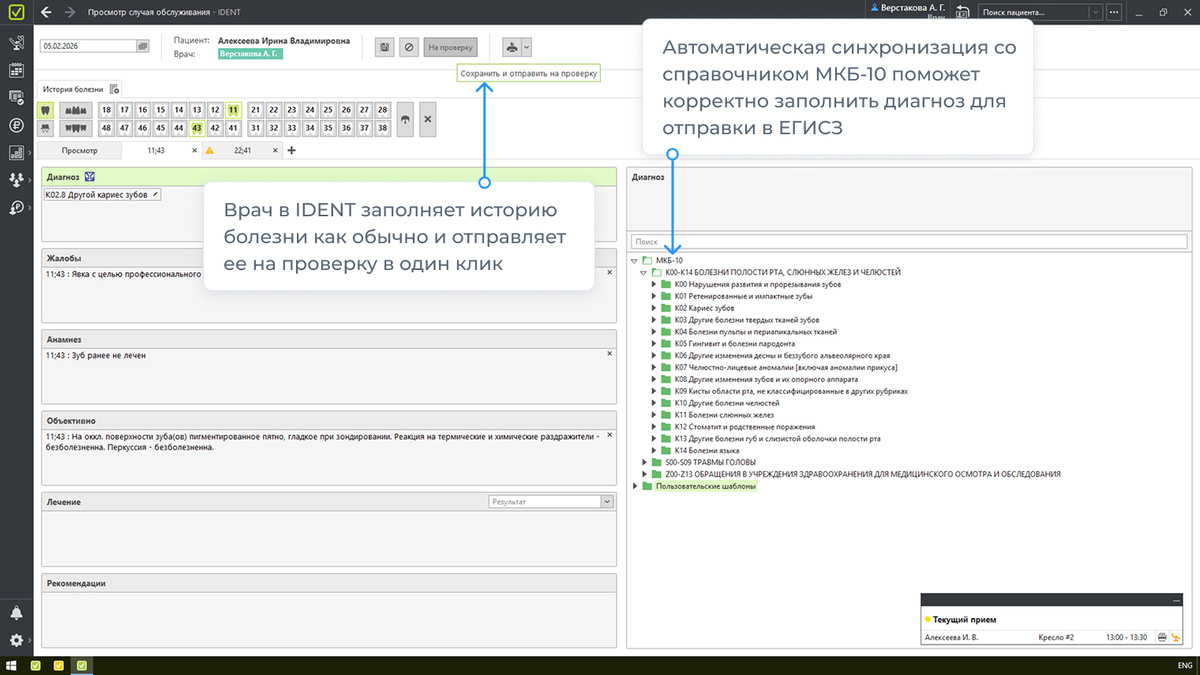Open the dental chair section in sidebar
The height and width of the screenshot is (675, 1200).
tap(16, 44)
